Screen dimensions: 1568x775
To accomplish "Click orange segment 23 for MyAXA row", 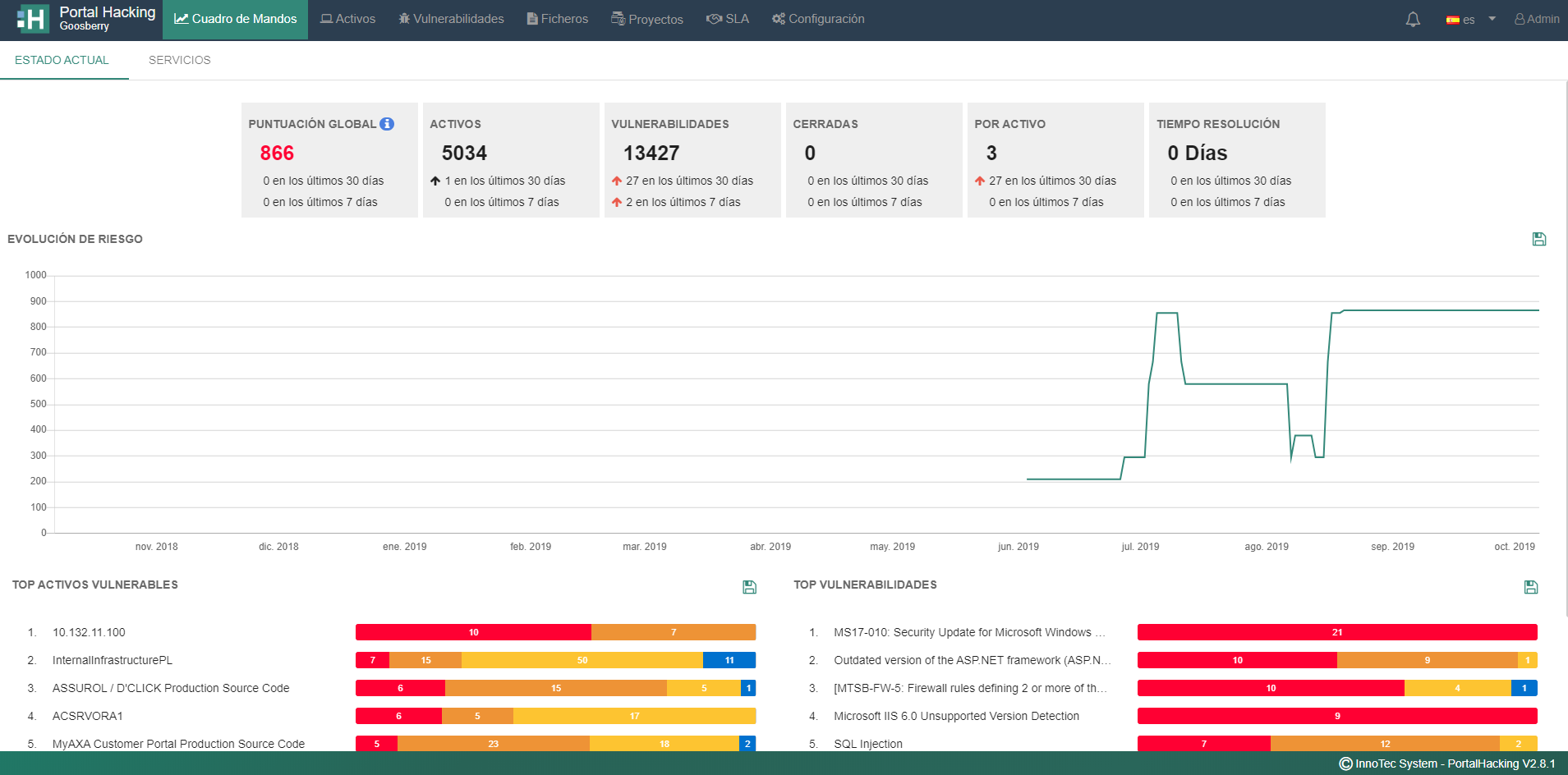I will [494, 744].
